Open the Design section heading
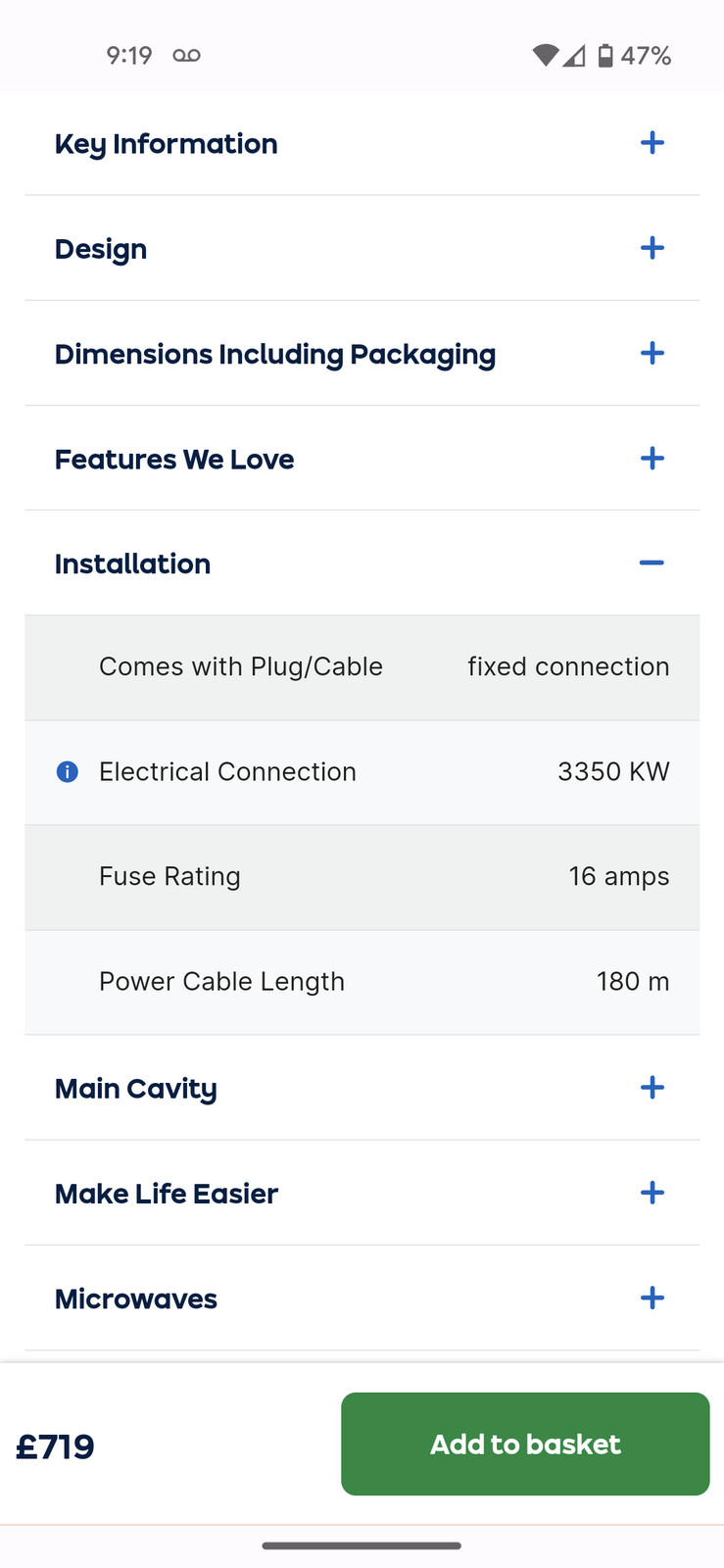This screenshot has height=1568, width=724. coord(101,249)
